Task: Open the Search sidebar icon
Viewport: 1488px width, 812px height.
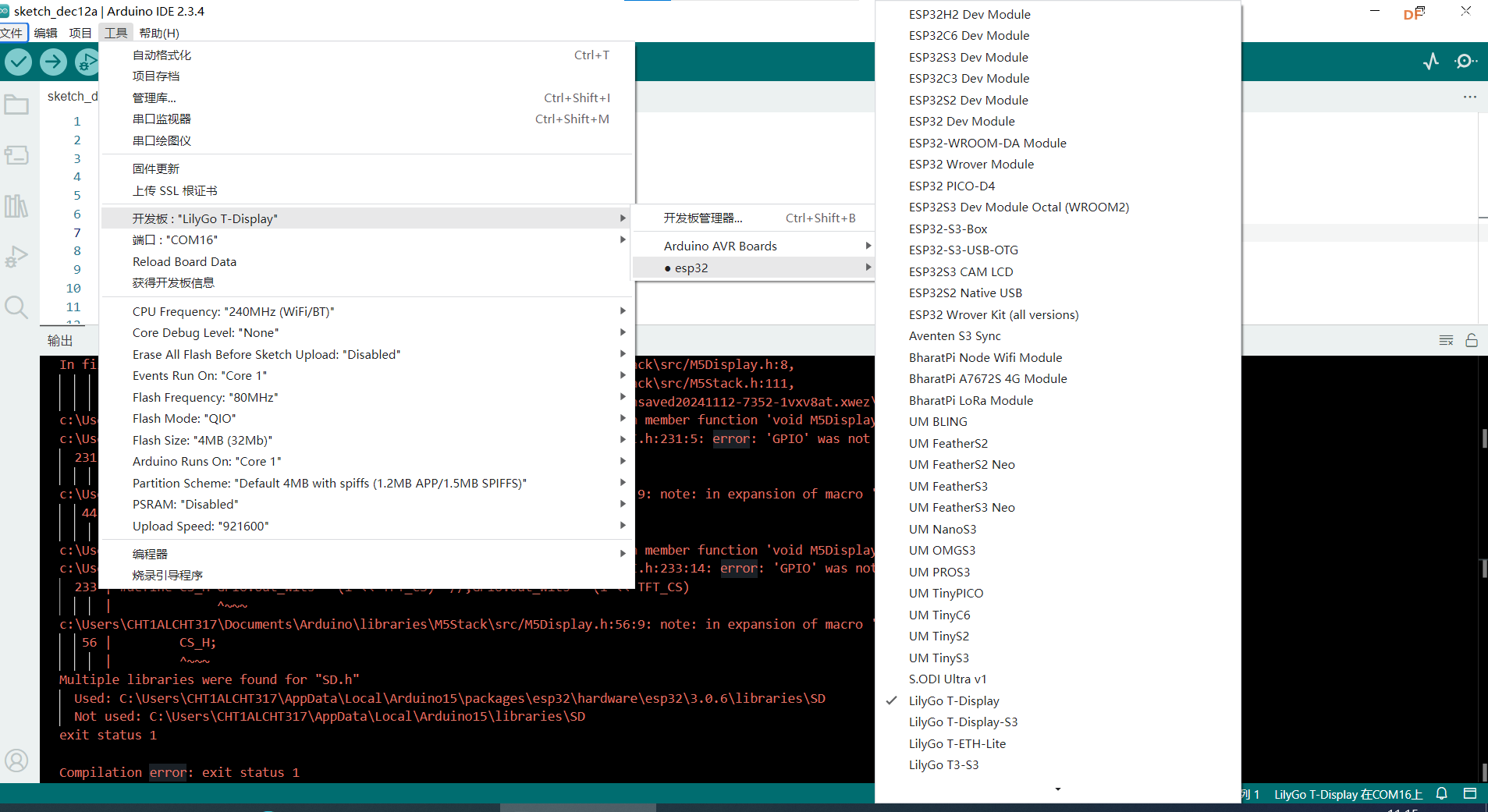Action: 16,307
